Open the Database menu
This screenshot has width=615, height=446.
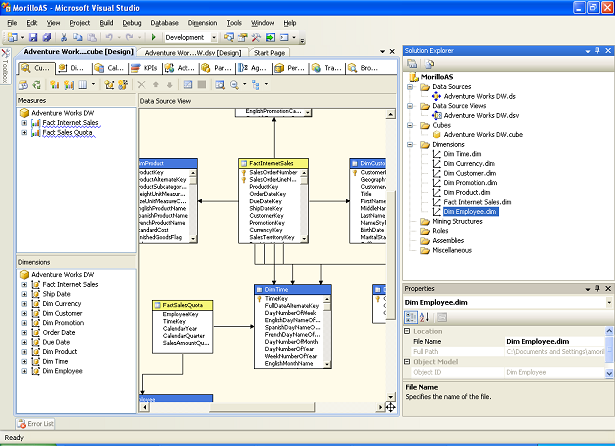[x=165, y=23]
